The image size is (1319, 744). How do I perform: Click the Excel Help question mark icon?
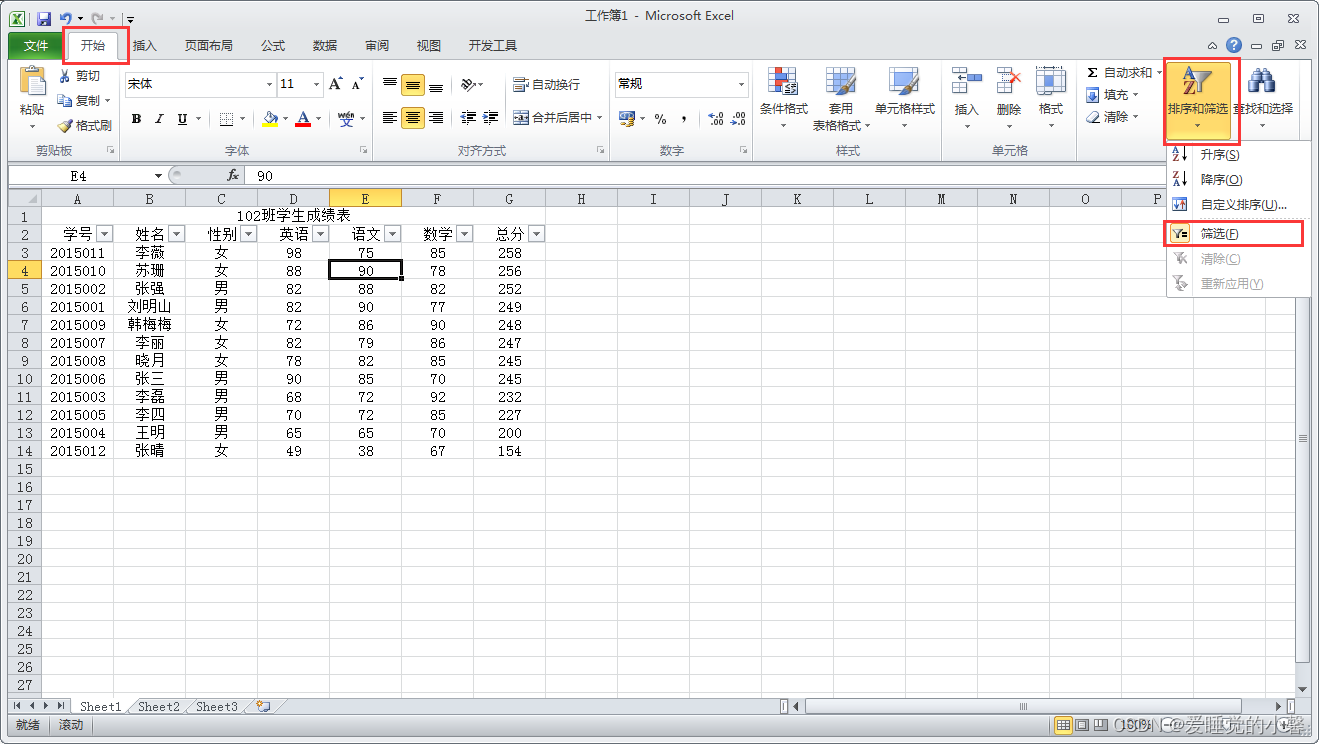pos(1234,45)
